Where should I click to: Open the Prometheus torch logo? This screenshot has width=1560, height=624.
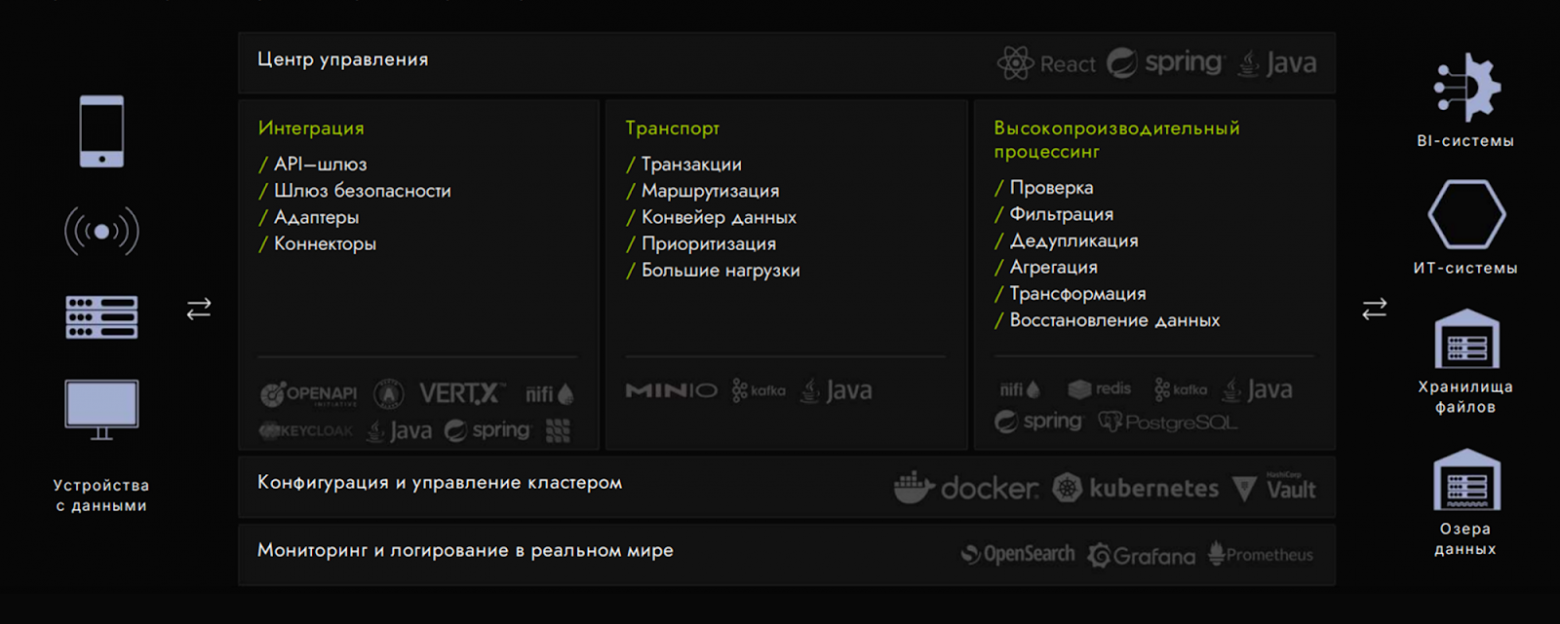pos(1215,554)
